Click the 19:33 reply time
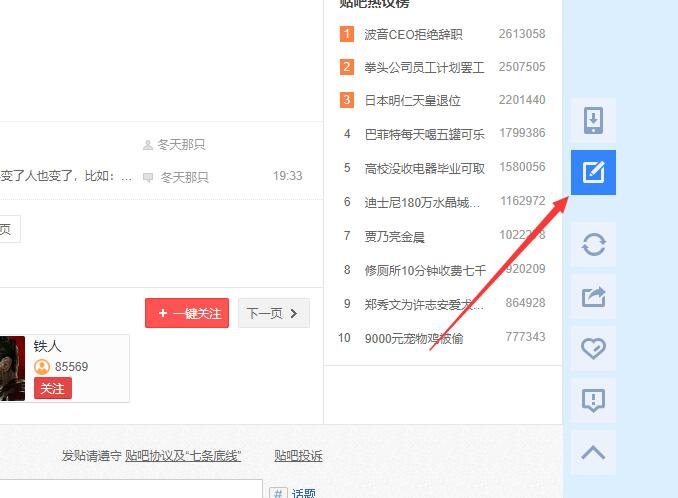The width and height of the screenshot is (678, 498). (288, 176)
